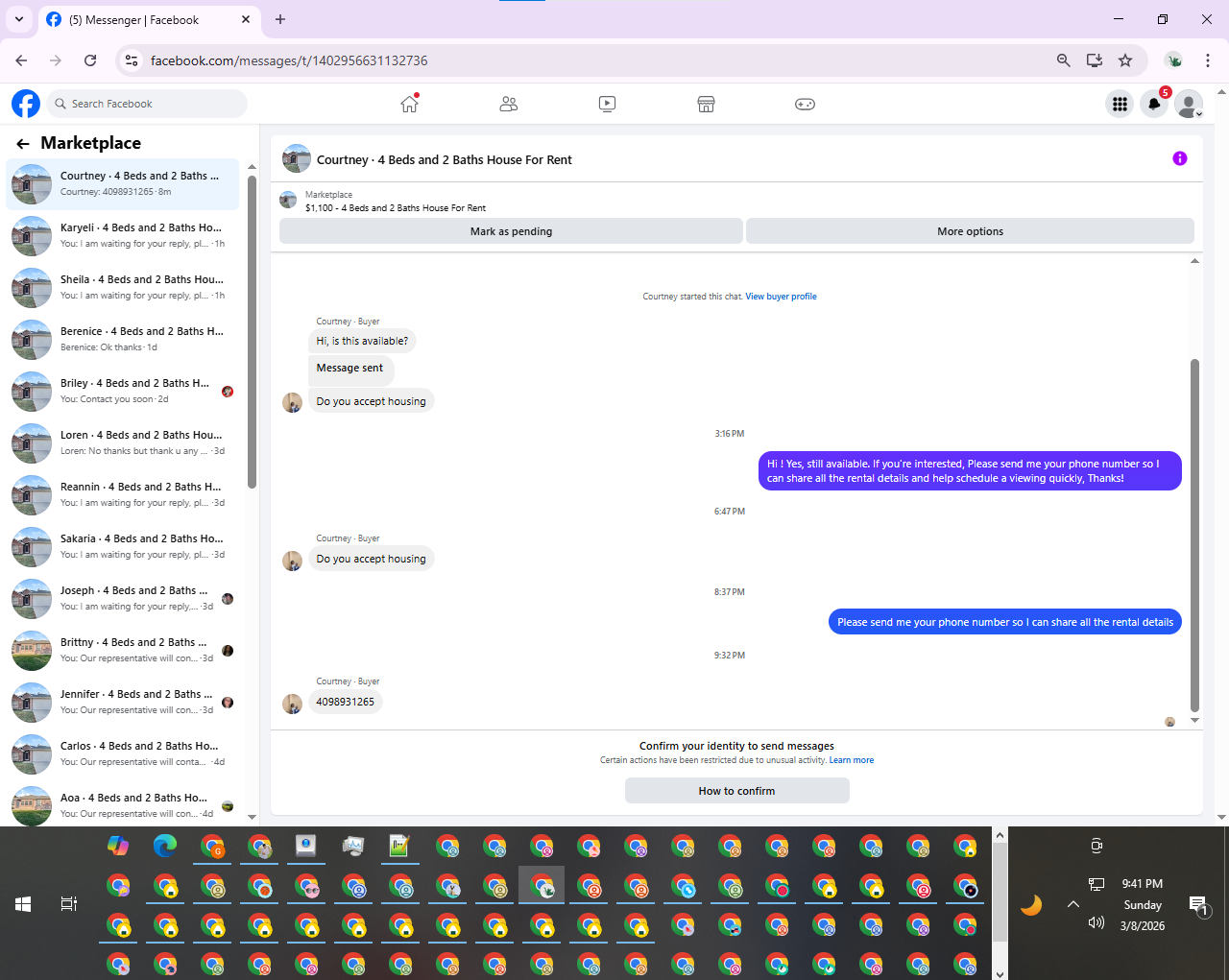The image size is (1229, 980).
Task: Open the Windows notification center icon
Action: coord(1198,905)
